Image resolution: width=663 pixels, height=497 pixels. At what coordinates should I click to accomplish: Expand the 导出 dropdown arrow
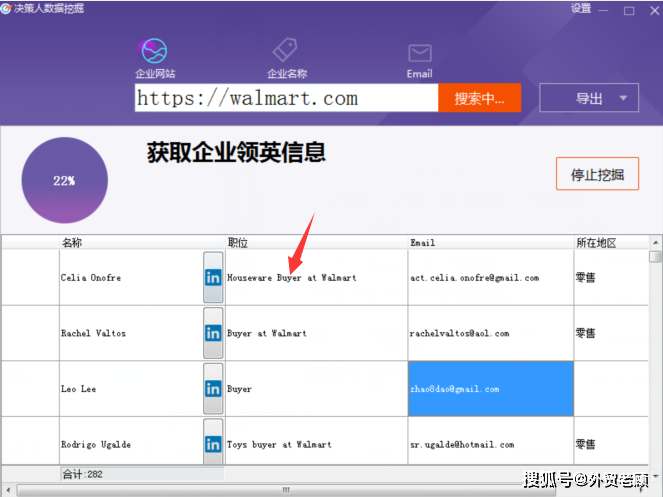point(623,98)
